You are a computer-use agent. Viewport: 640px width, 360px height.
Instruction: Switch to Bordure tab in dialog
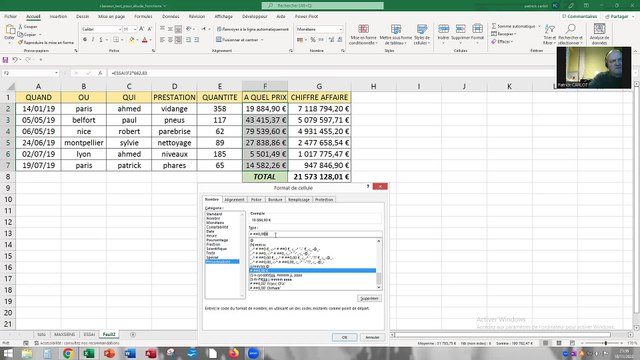[275, 200]
